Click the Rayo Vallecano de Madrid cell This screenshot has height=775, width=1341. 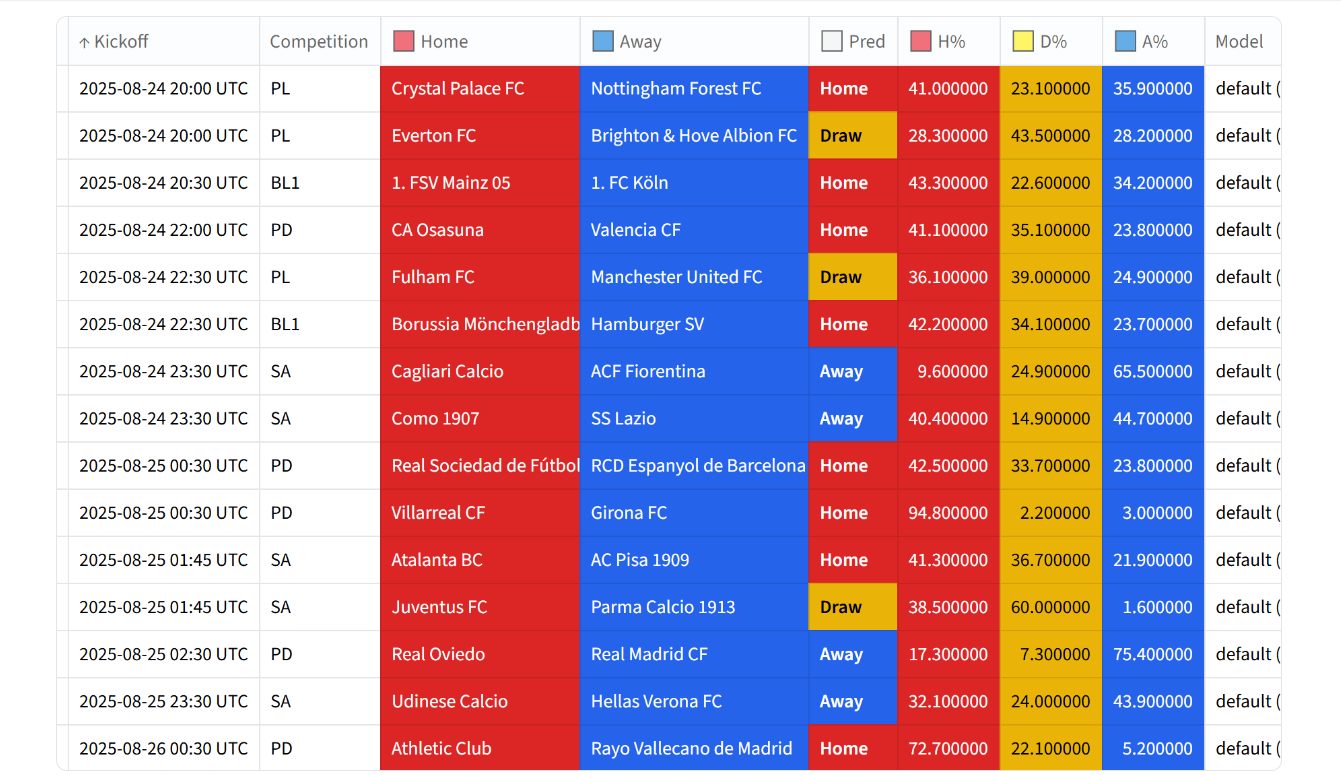click(691, 748)
